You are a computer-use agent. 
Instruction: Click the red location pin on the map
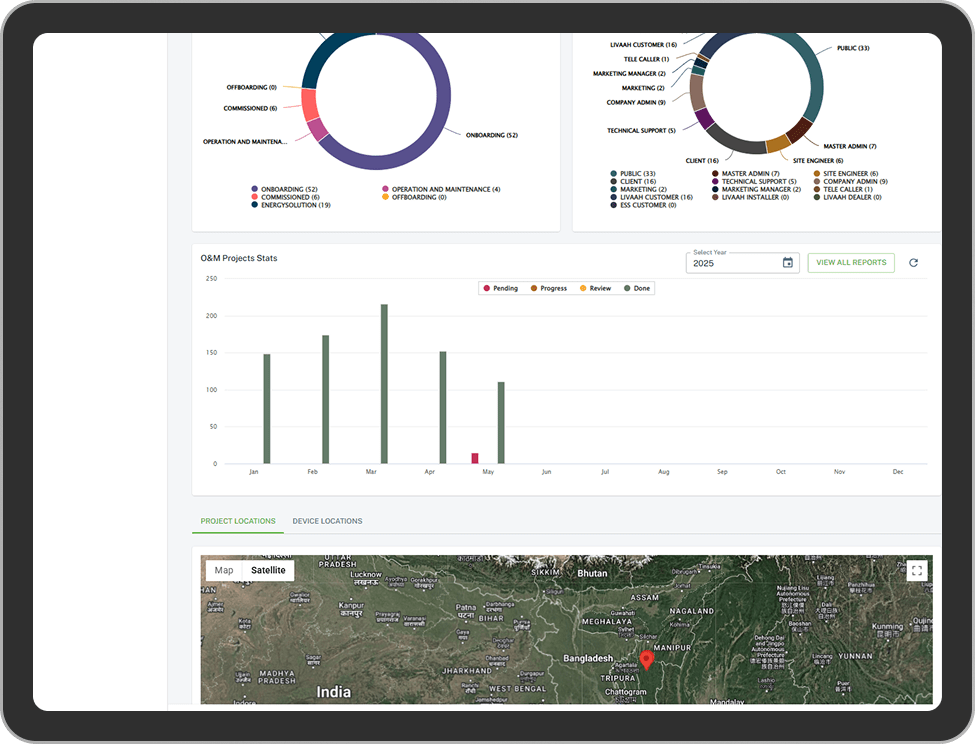(646, 659)
